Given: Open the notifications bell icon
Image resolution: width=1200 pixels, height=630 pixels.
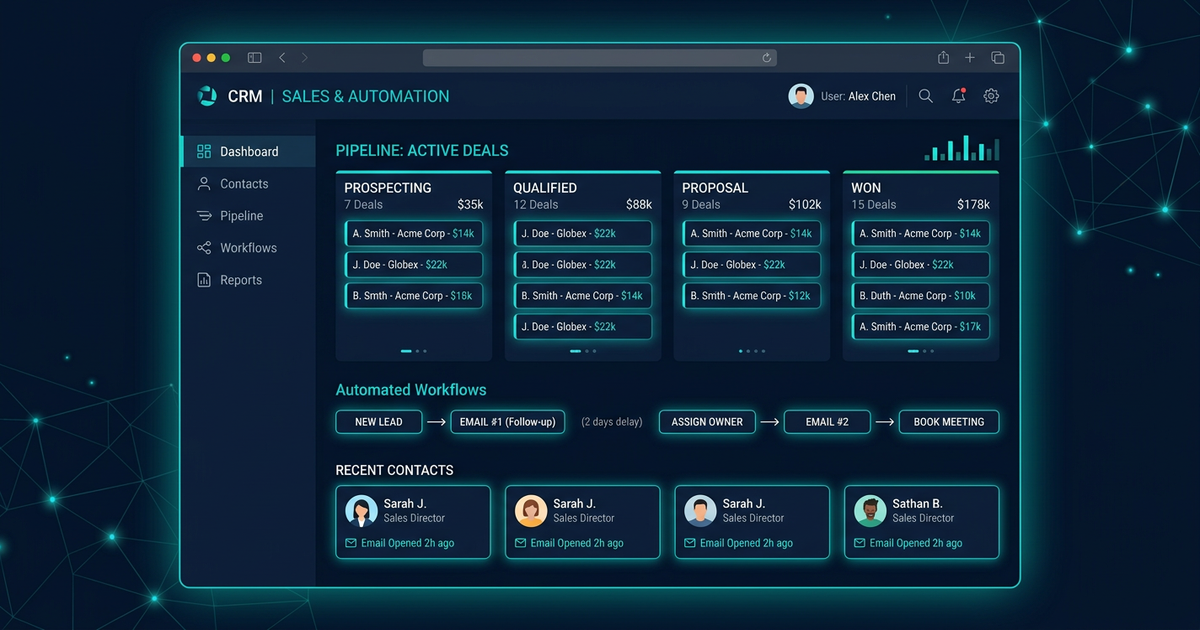Looking at the screenshot, I should click(958, 96).
